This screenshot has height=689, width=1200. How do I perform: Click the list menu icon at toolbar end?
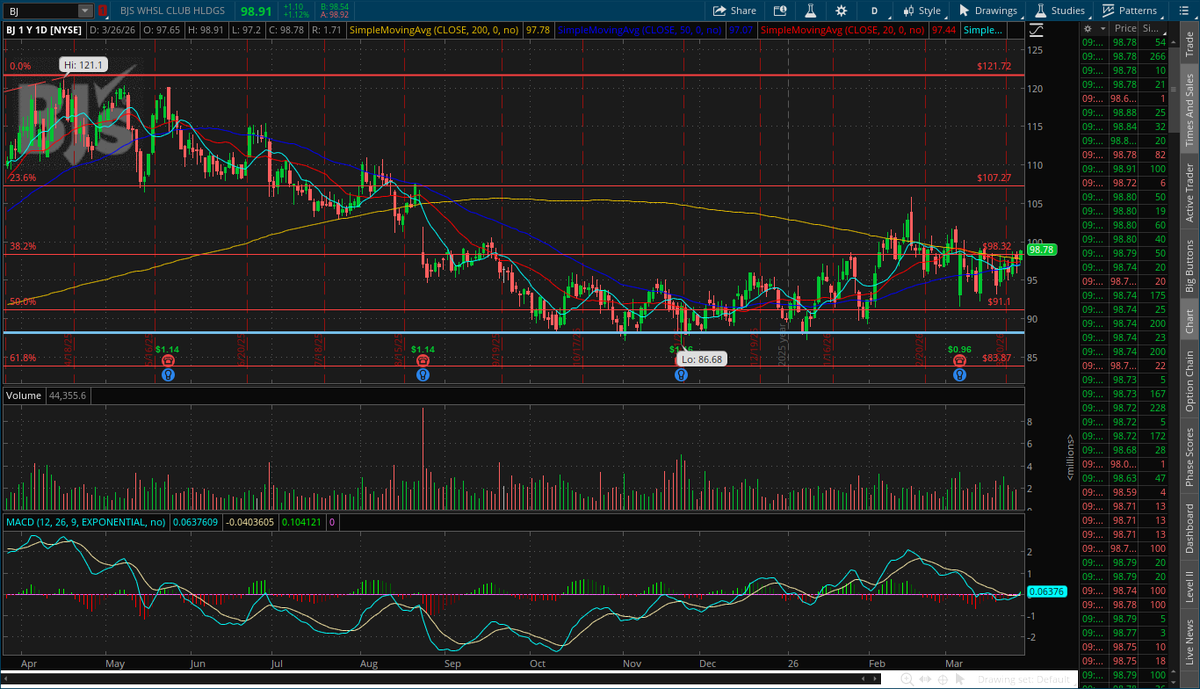point(1183,10)
